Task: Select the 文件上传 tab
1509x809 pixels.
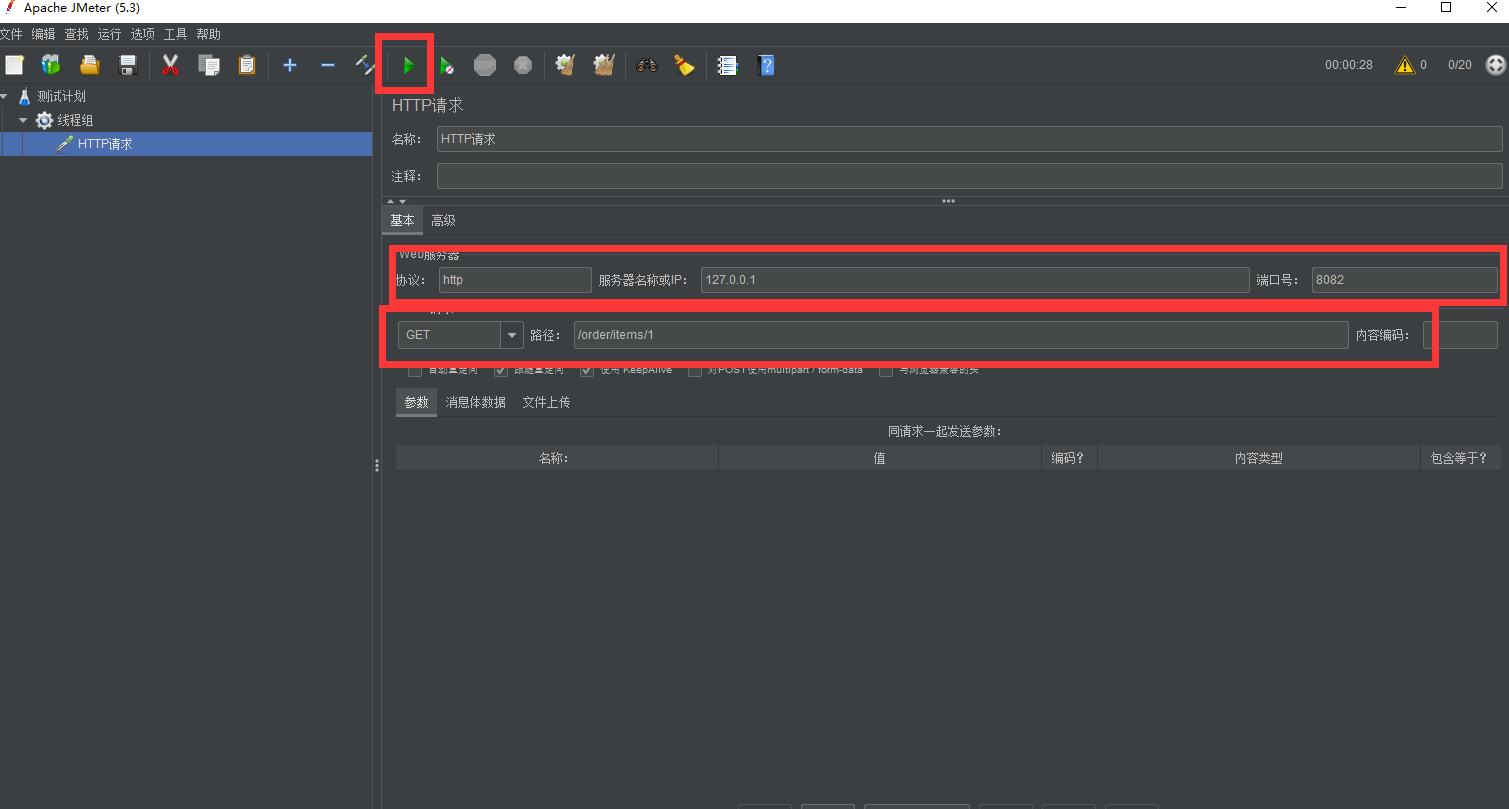Action: coord(546,402)
